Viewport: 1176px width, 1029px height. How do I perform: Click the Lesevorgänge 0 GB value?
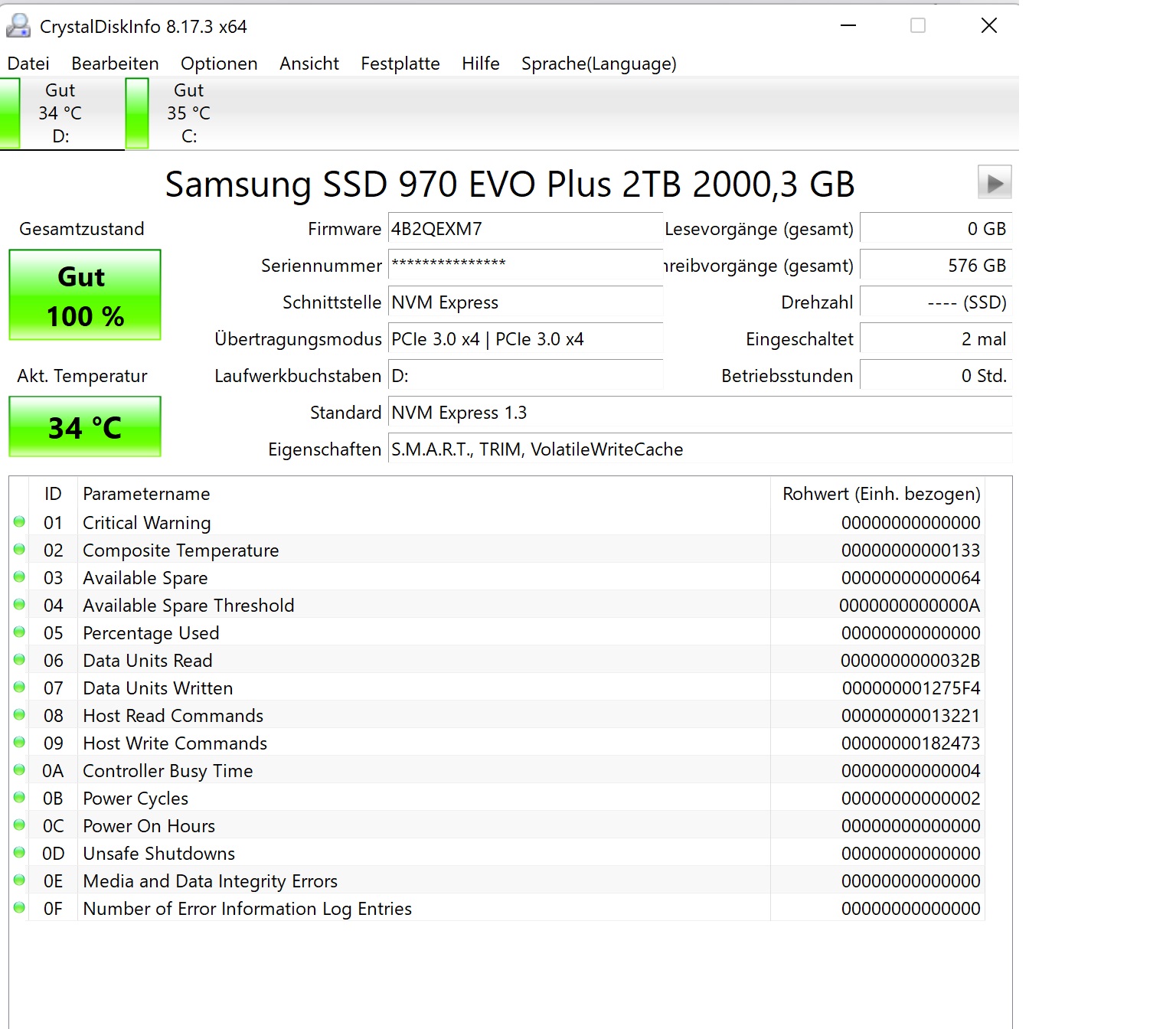[936, 229]
